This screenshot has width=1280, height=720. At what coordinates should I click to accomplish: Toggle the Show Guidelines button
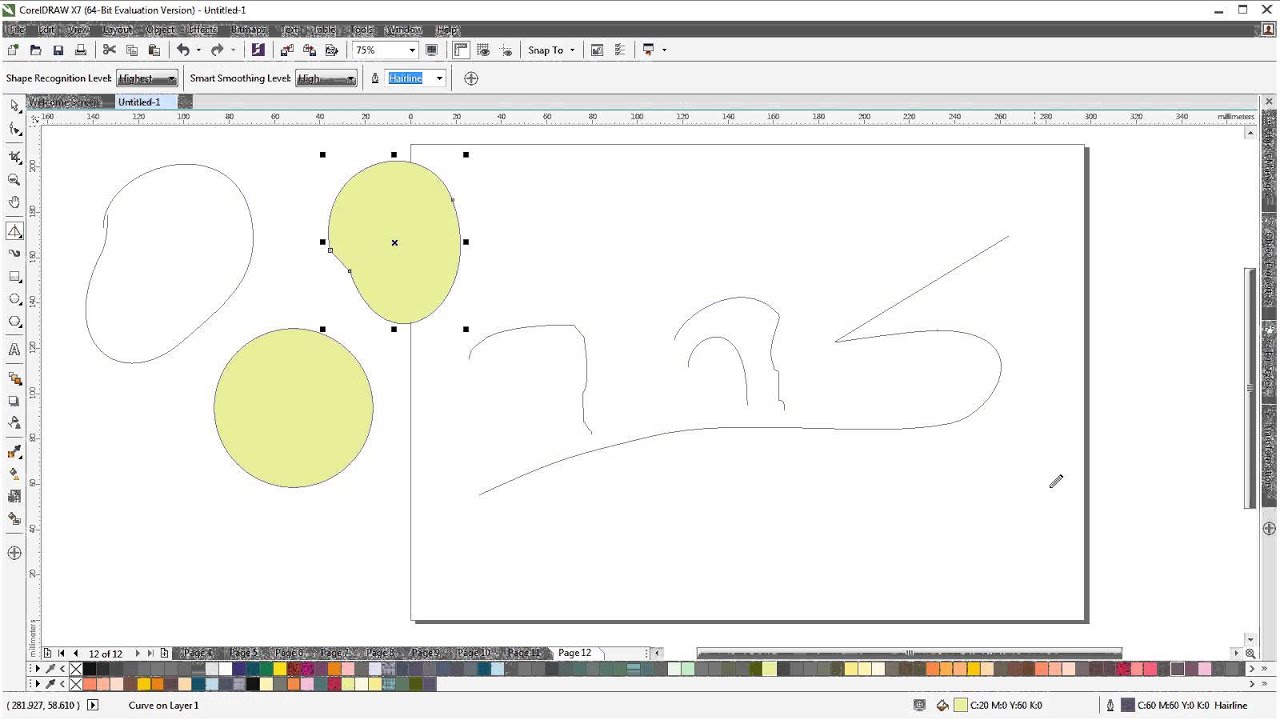pos(506,50)
